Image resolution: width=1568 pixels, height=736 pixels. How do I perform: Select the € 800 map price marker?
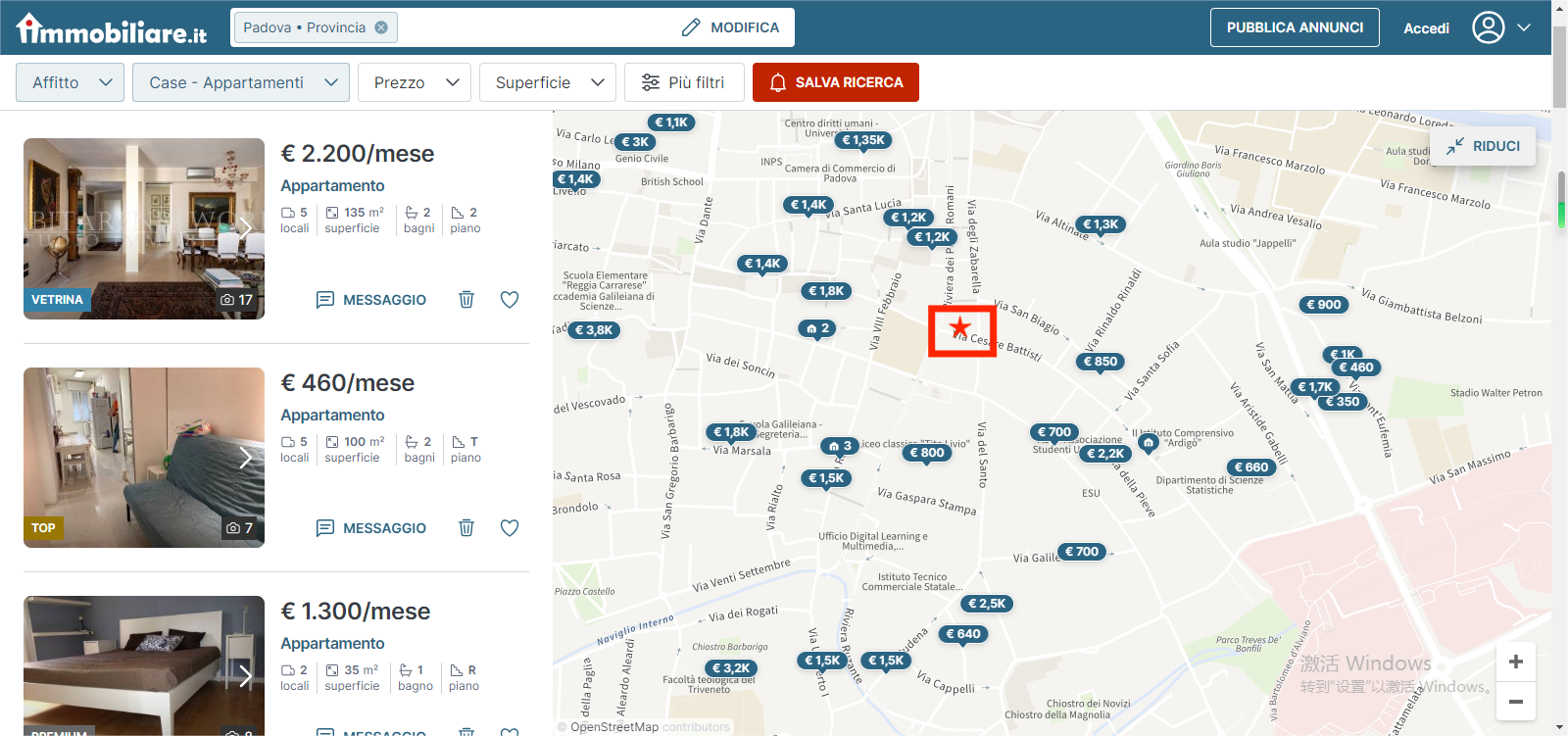click(x=927, y=453)
